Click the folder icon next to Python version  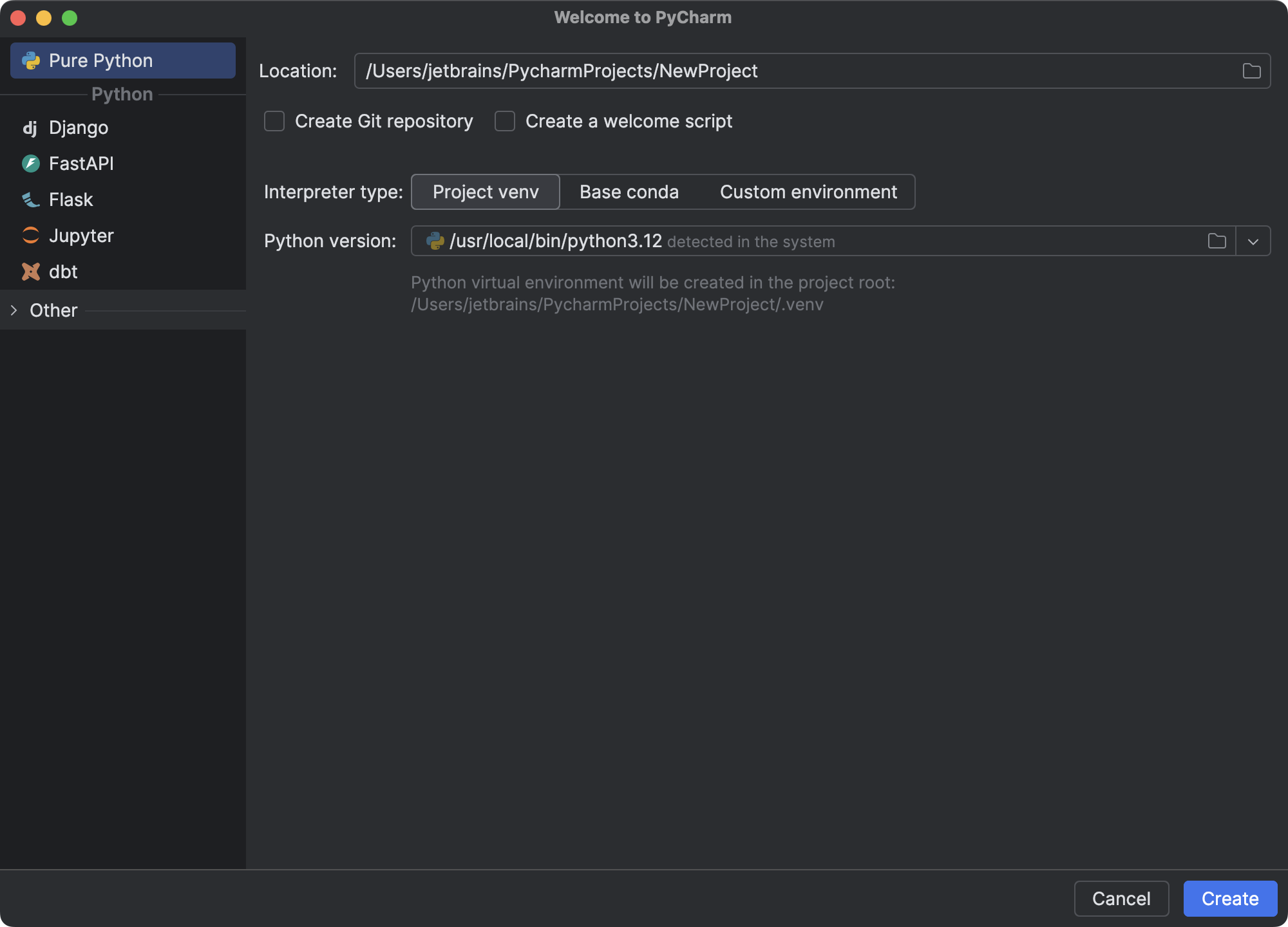click(x=1217, y=241)
